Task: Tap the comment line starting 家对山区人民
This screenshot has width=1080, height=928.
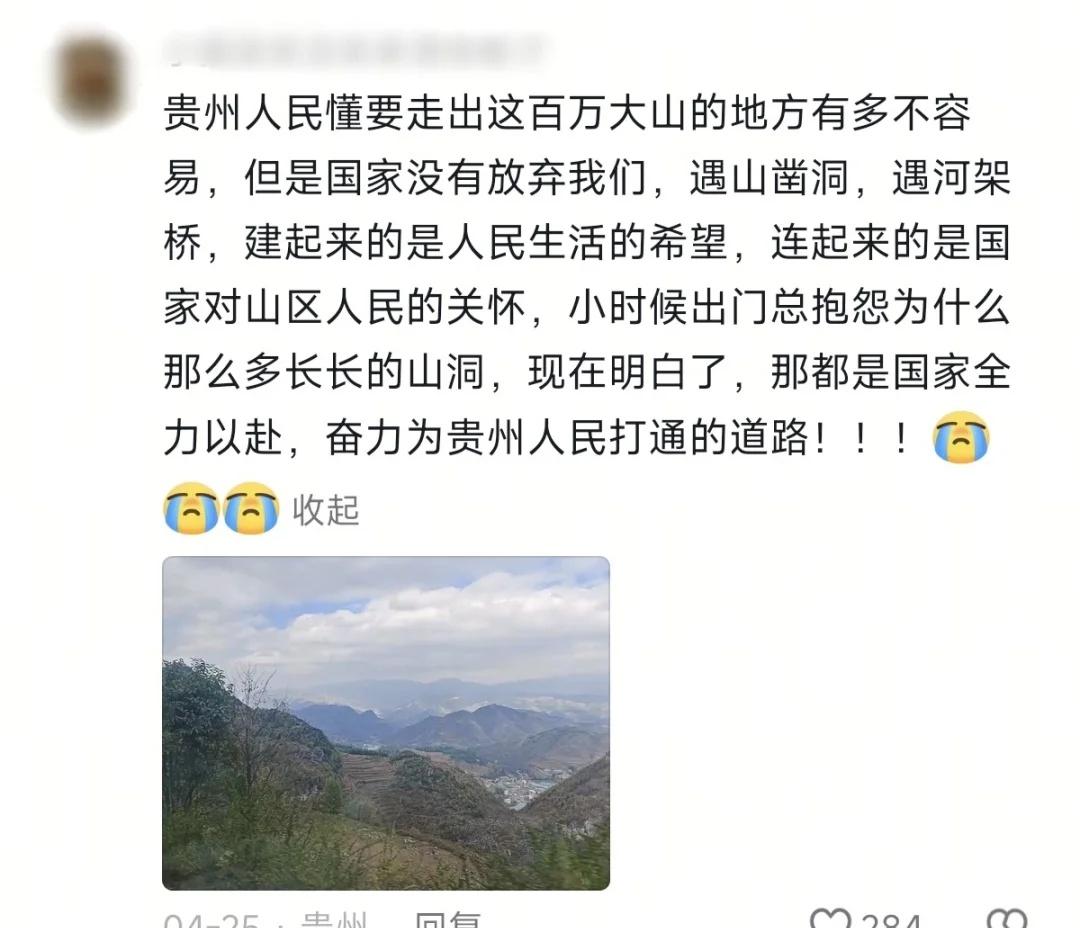Action: [587, 307]
